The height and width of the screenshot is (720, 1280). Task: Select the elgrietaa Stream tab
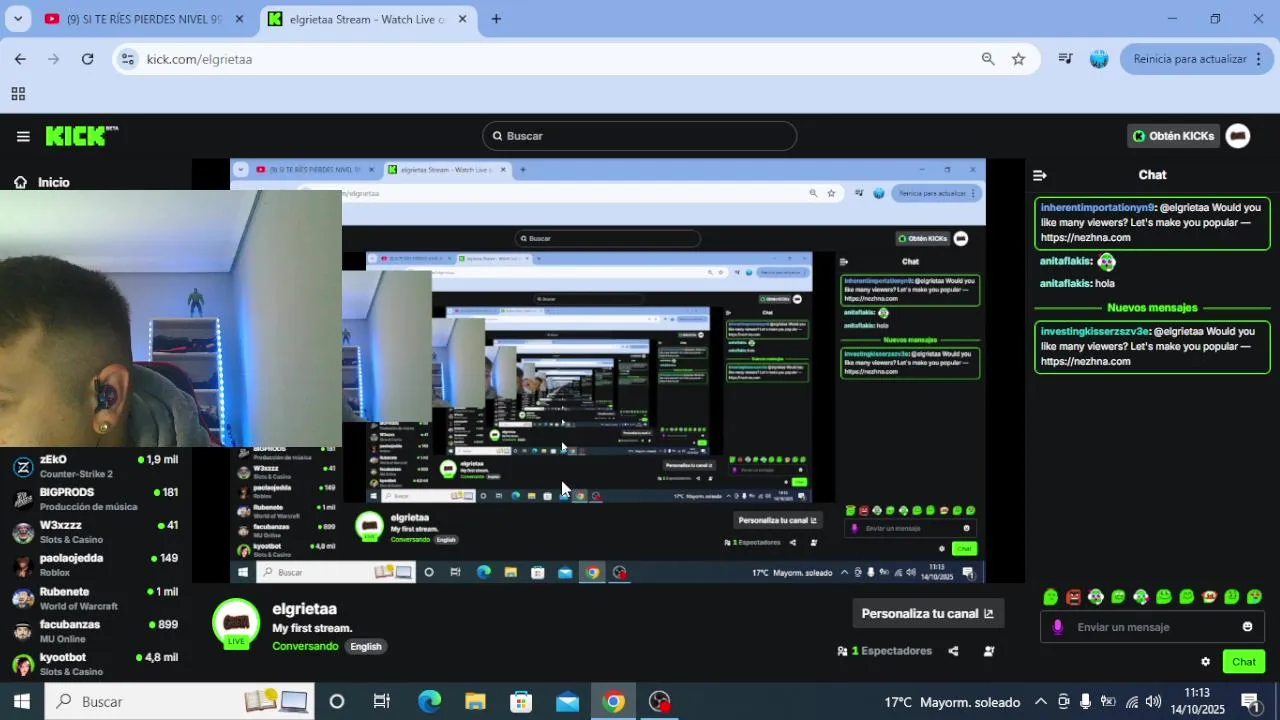click(x=366, y=19)
